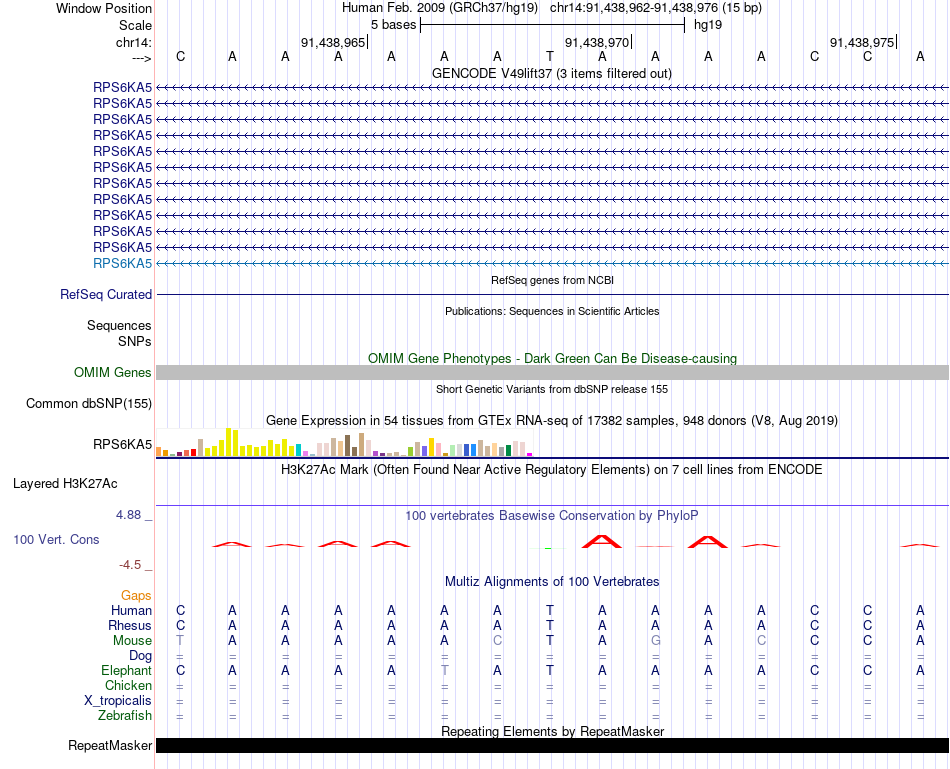Click the chr14: ruler label
Screen dimensions: 950x769
coord(133,42)
